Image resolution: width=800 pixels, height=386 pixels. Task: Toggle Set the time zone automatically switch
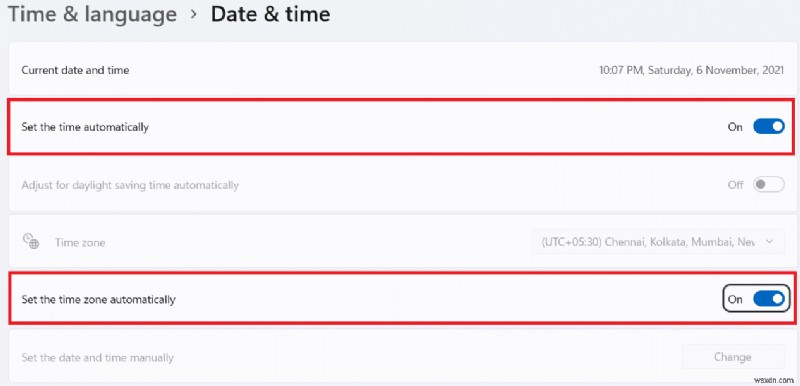point(769,299)
